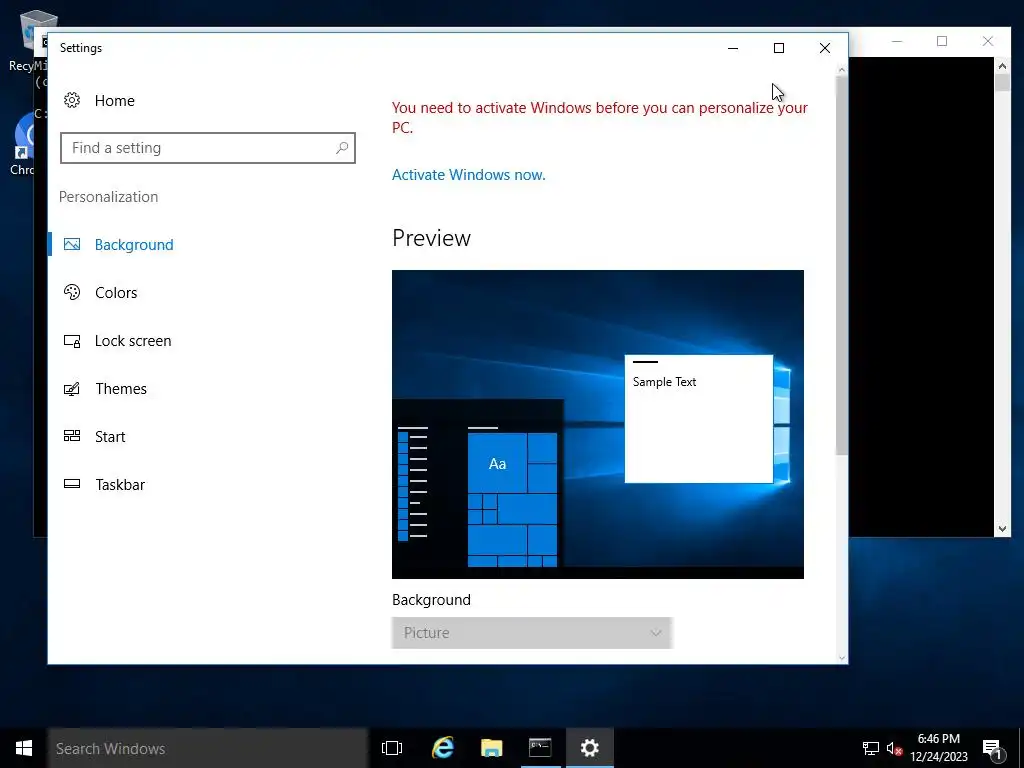Viewport: 1024px width, 768px height.
Task: Go to Colors settings page
Action: [x=116, y=293]
